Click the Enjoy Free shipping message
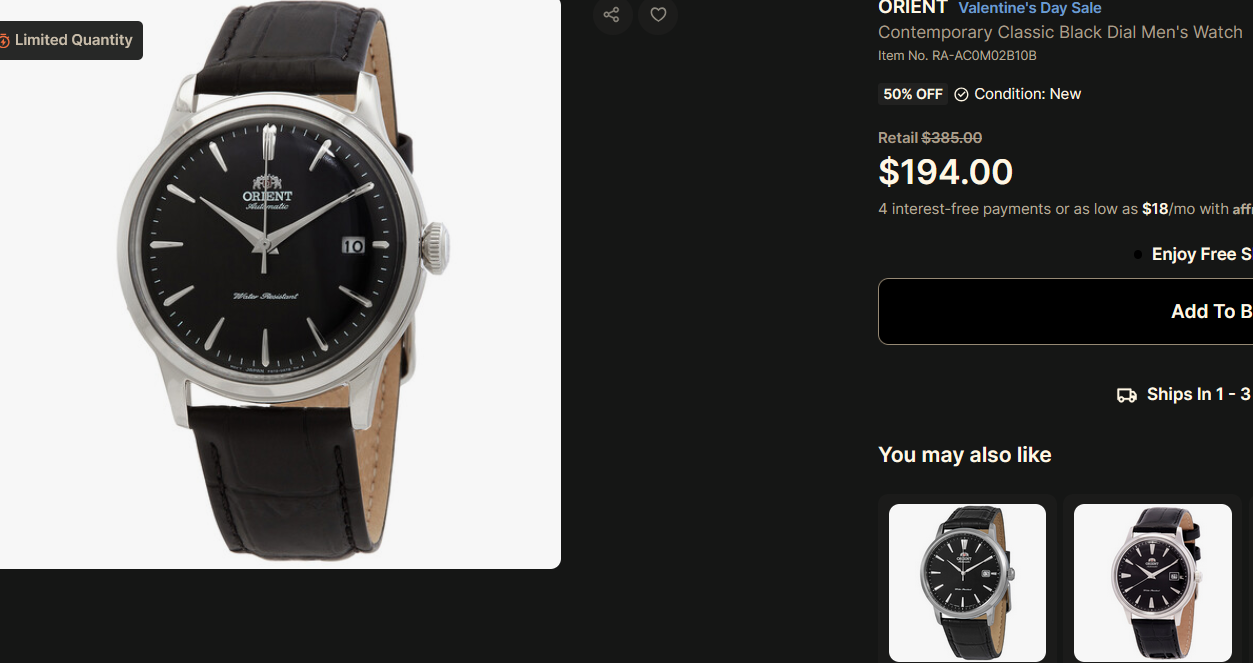 tap(1202, 254)
